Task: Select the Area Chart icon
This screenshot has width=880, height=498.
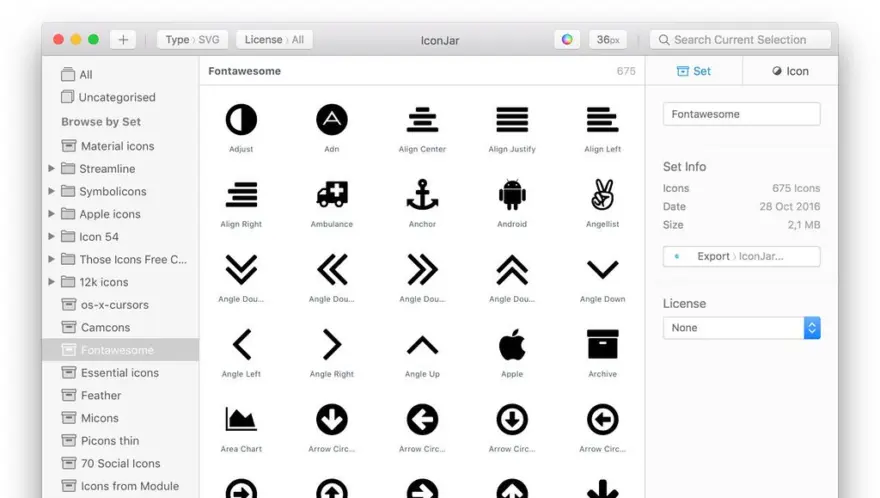Action: point(241,419)
